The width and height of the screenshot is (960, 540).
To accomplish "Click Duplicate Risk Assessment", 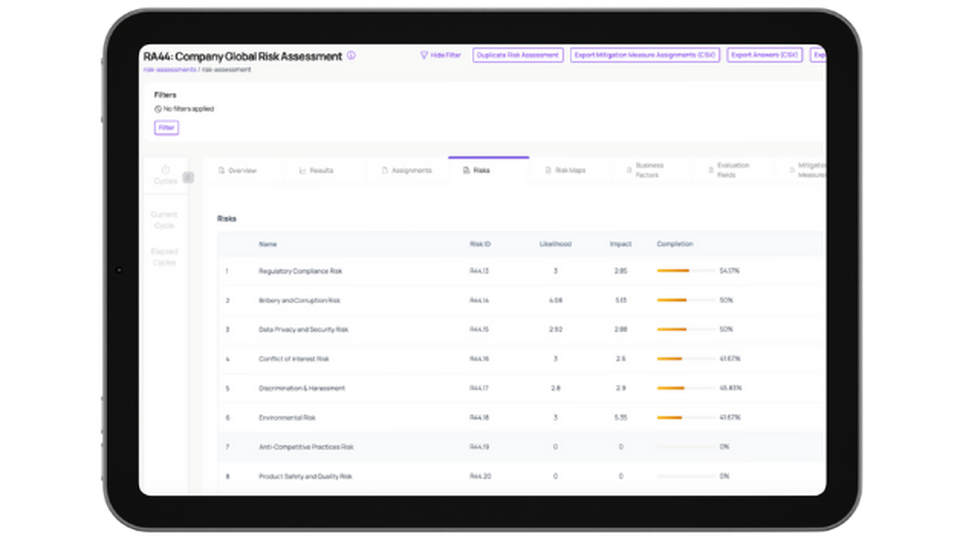I will [518, 55].
